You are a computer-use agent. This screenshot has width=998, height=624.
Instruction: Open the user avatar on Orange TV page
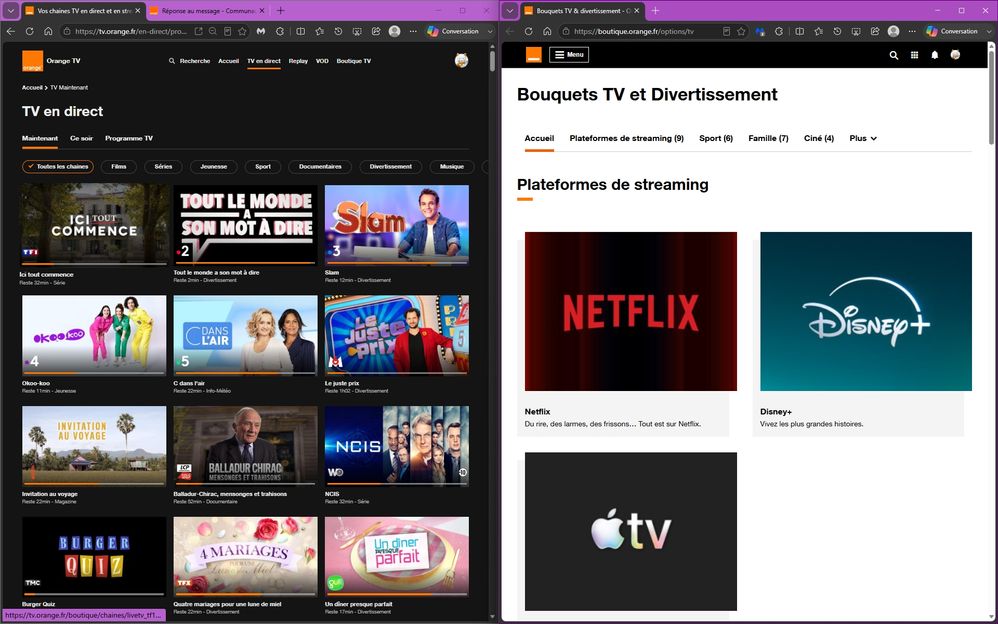click(461, 60)
